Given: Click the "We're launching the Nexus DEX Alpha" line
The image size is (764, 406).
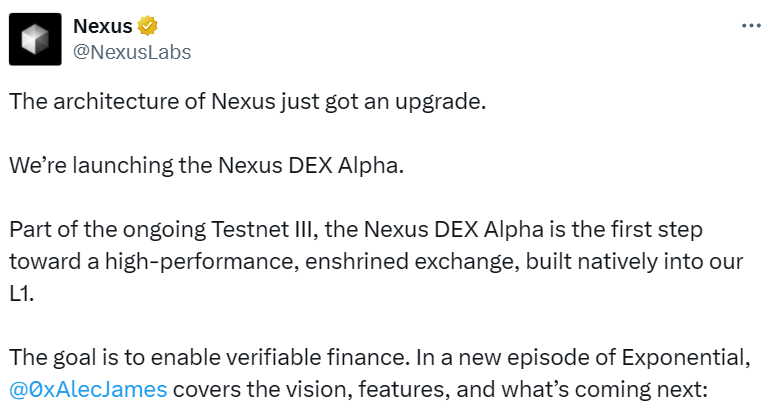Looking at the screenshot, I should (x=206, y=166).
